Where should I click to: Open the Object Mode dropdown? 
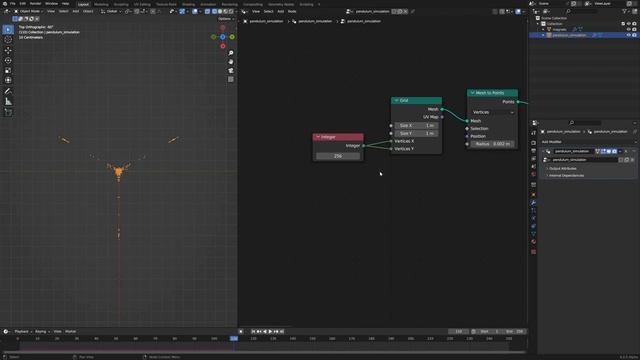click(29, 11)
